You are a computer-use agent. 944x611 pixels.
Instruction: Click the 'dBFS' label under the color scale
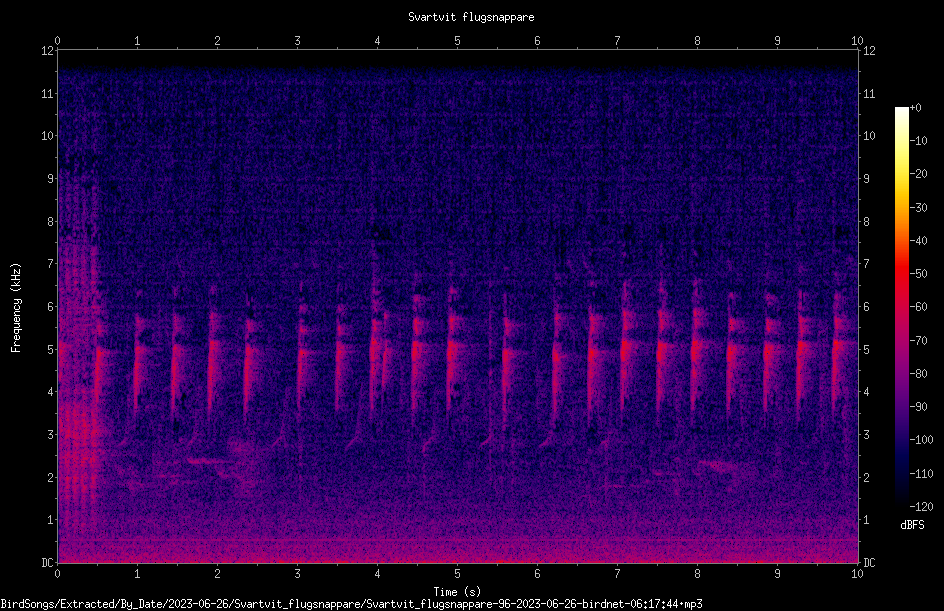point(912,525)
